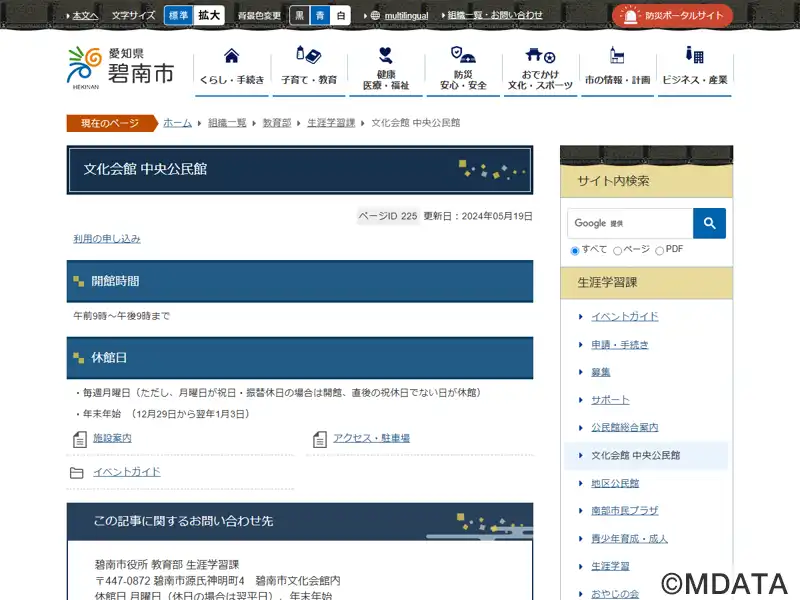
Task: Open 教育部 in the breadcrumb
Action: click(277, 123)
